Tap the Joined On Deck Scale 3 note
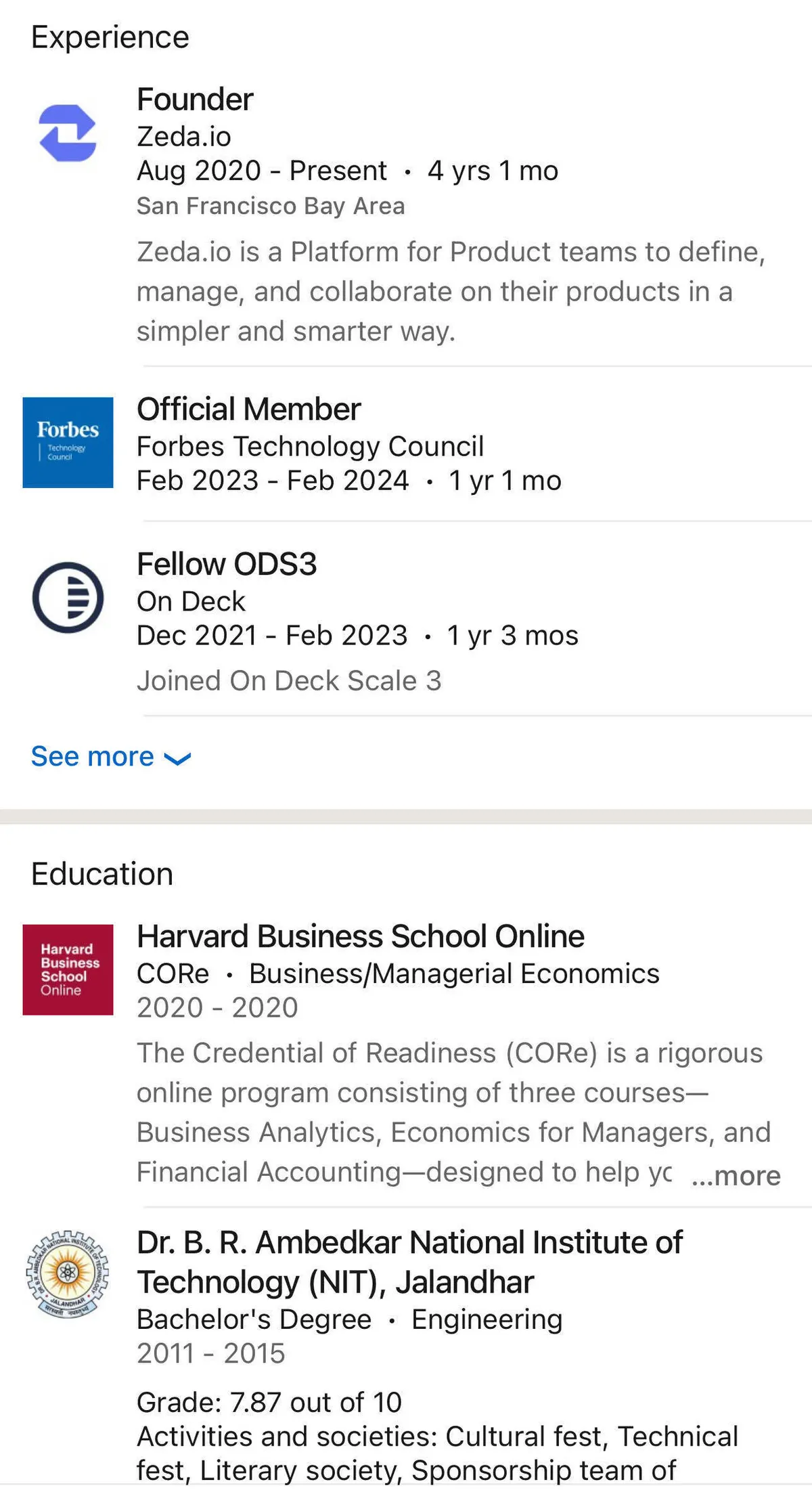 289,680
